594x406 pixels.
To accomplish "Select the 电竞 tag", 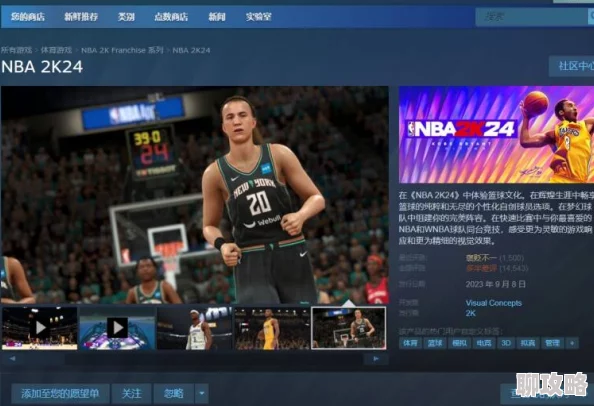I will coord(484,343).
